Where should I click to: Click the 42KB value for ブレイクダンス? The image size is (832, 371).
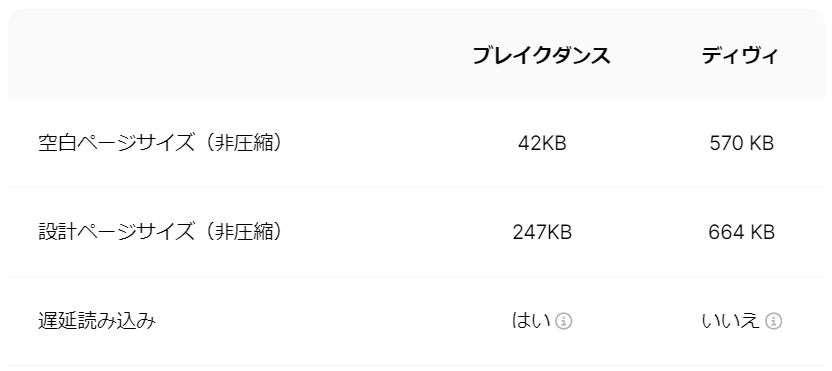[x=542, y=143]
